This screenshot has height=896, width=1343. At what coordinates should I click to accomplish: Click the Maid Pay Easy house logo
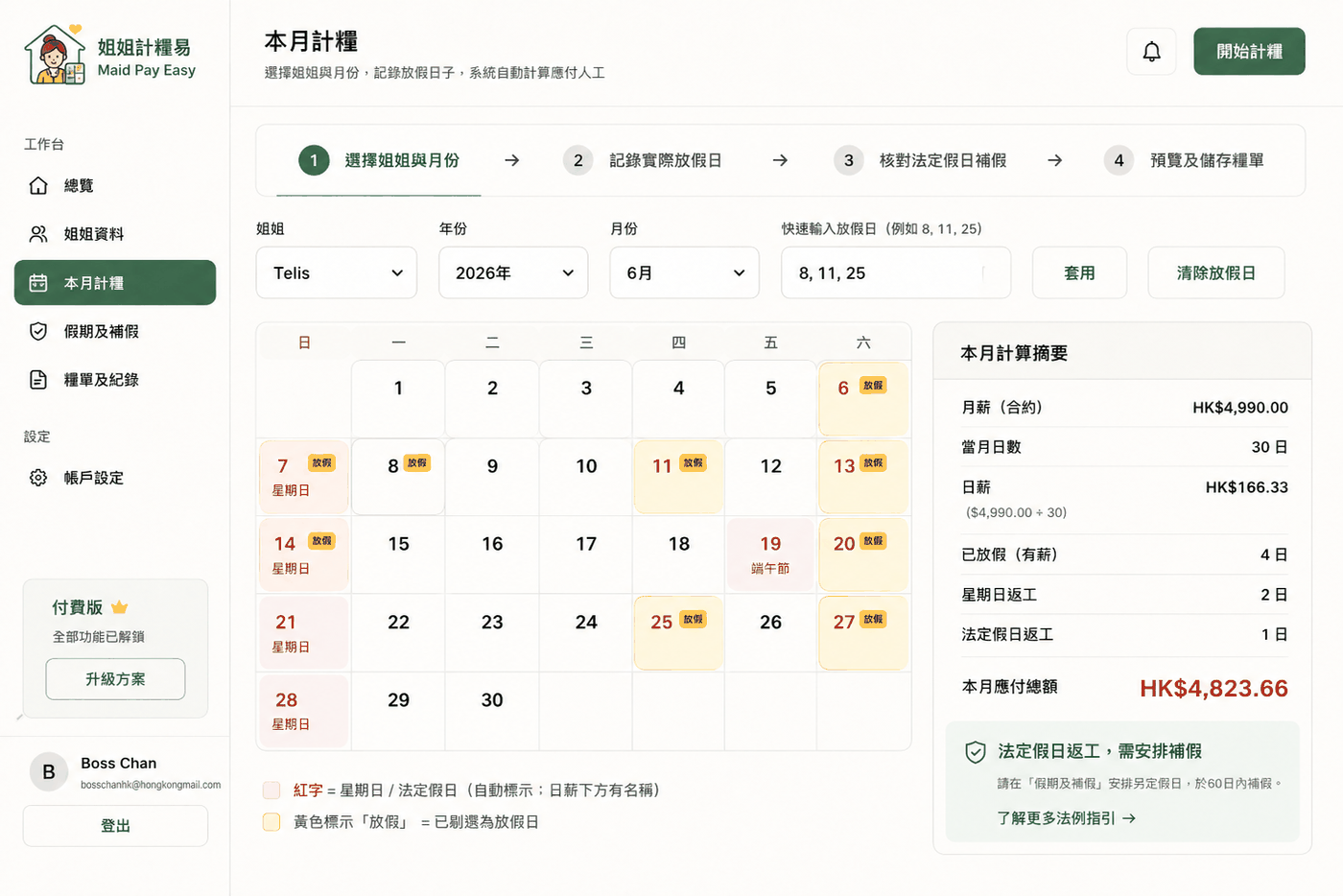[56, 55]
